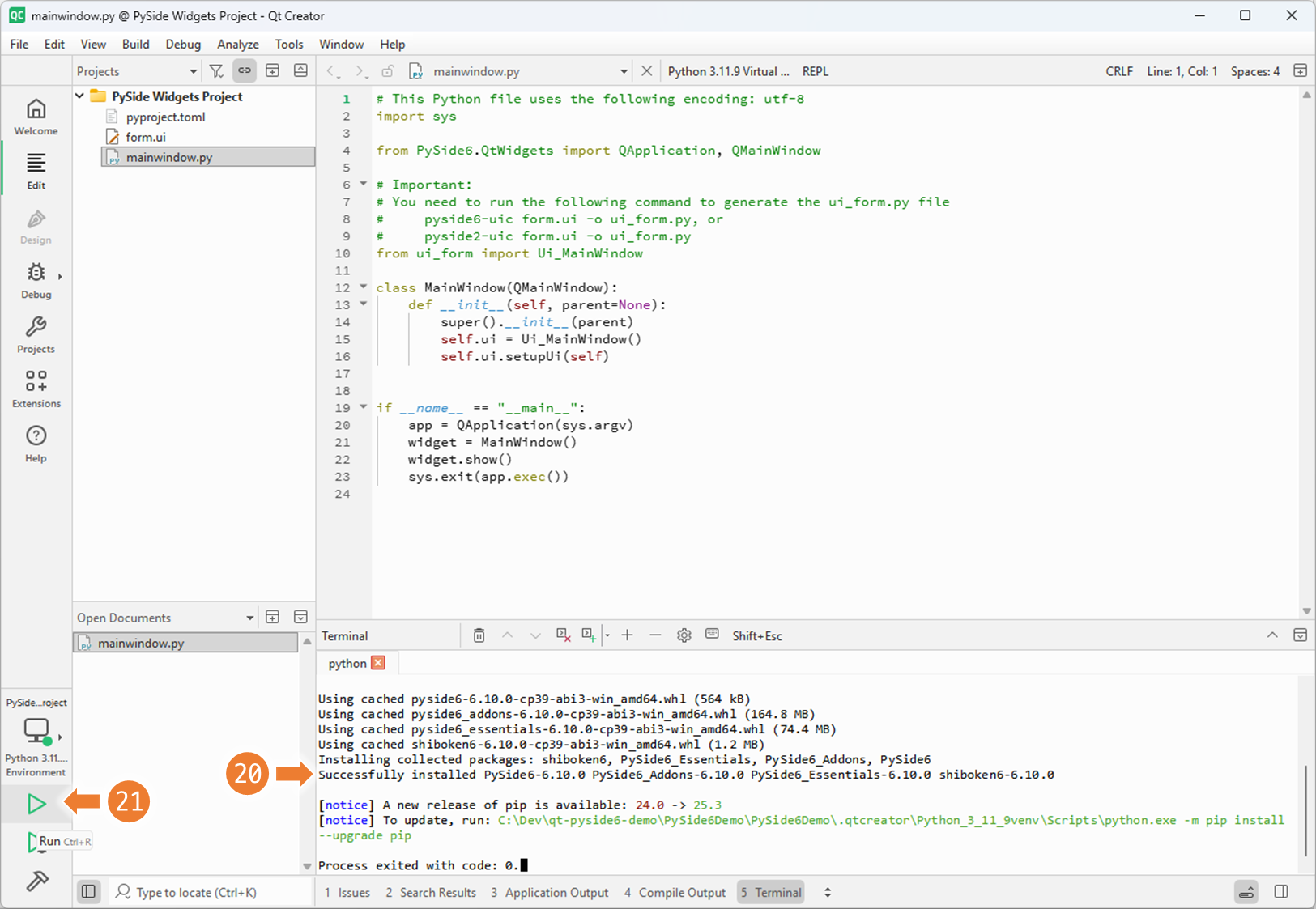
Task: Click Python 3.11.9 Virtual interpreter selector
Action: 728,71
